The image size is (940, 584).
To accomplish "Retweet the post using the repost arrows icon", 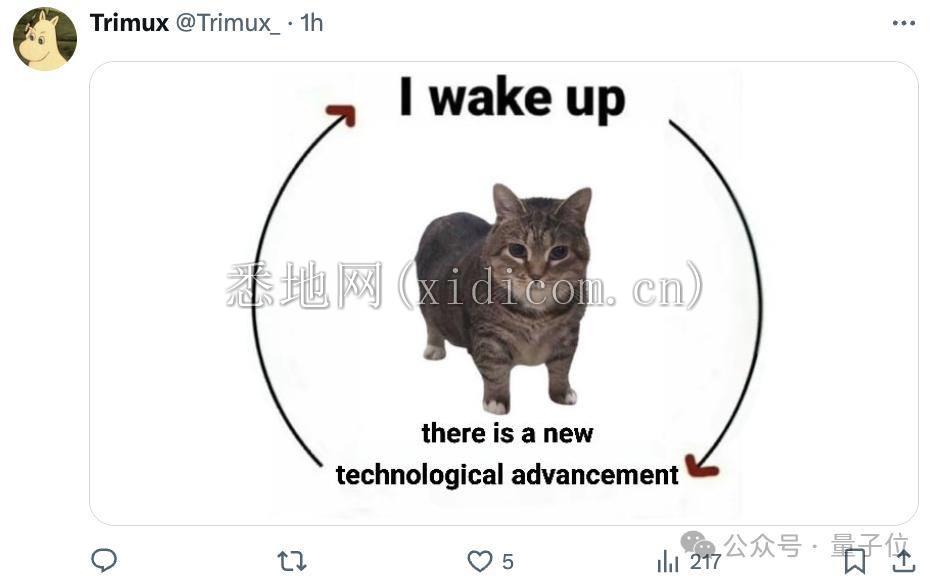I will point(292,562).
